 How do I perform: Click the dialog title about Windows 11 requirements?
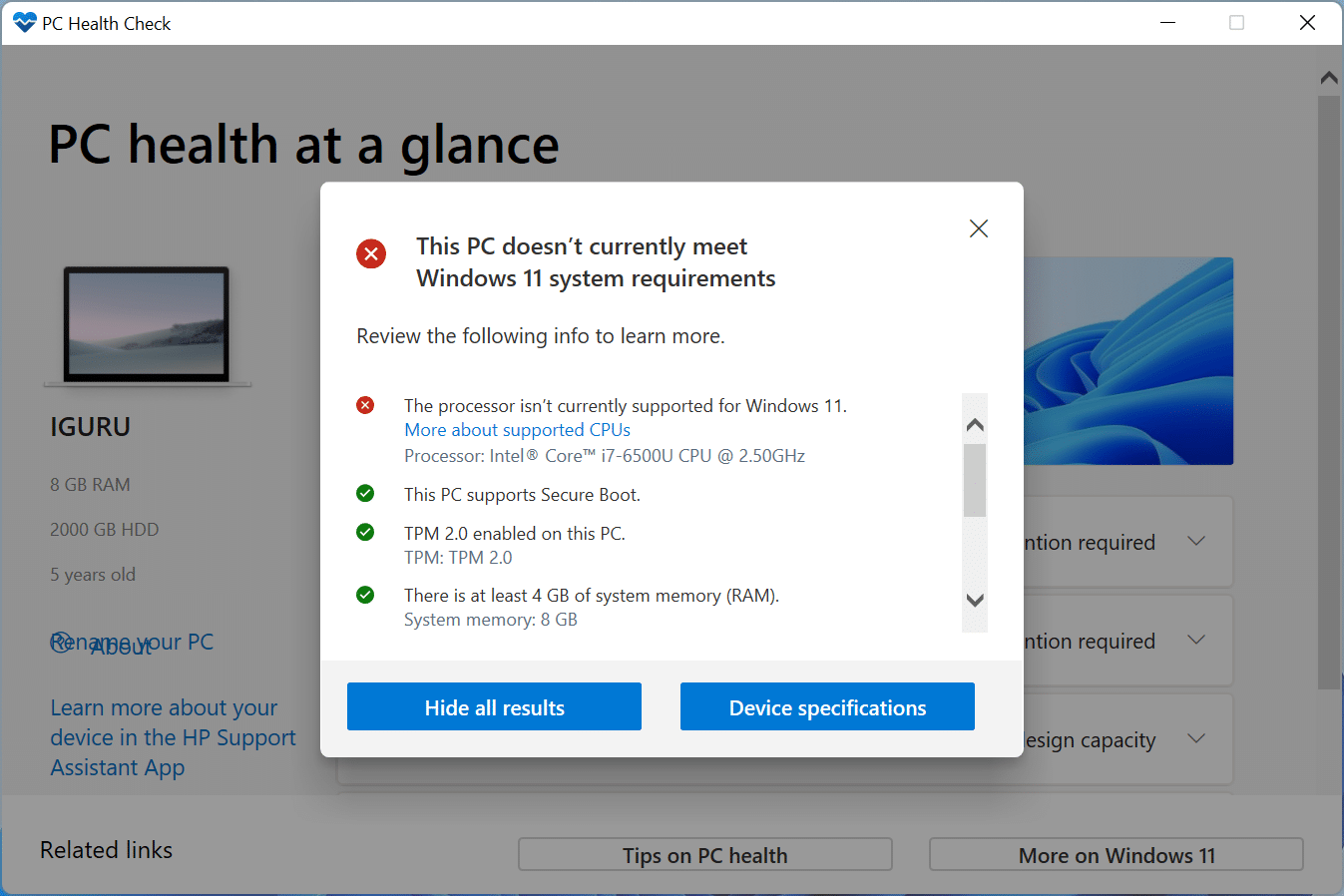[596, 262]
